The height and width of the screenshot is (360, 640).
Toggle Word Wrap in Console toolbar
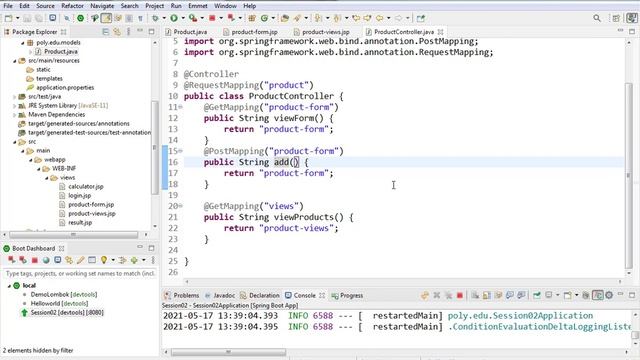(x=498, y=295)
